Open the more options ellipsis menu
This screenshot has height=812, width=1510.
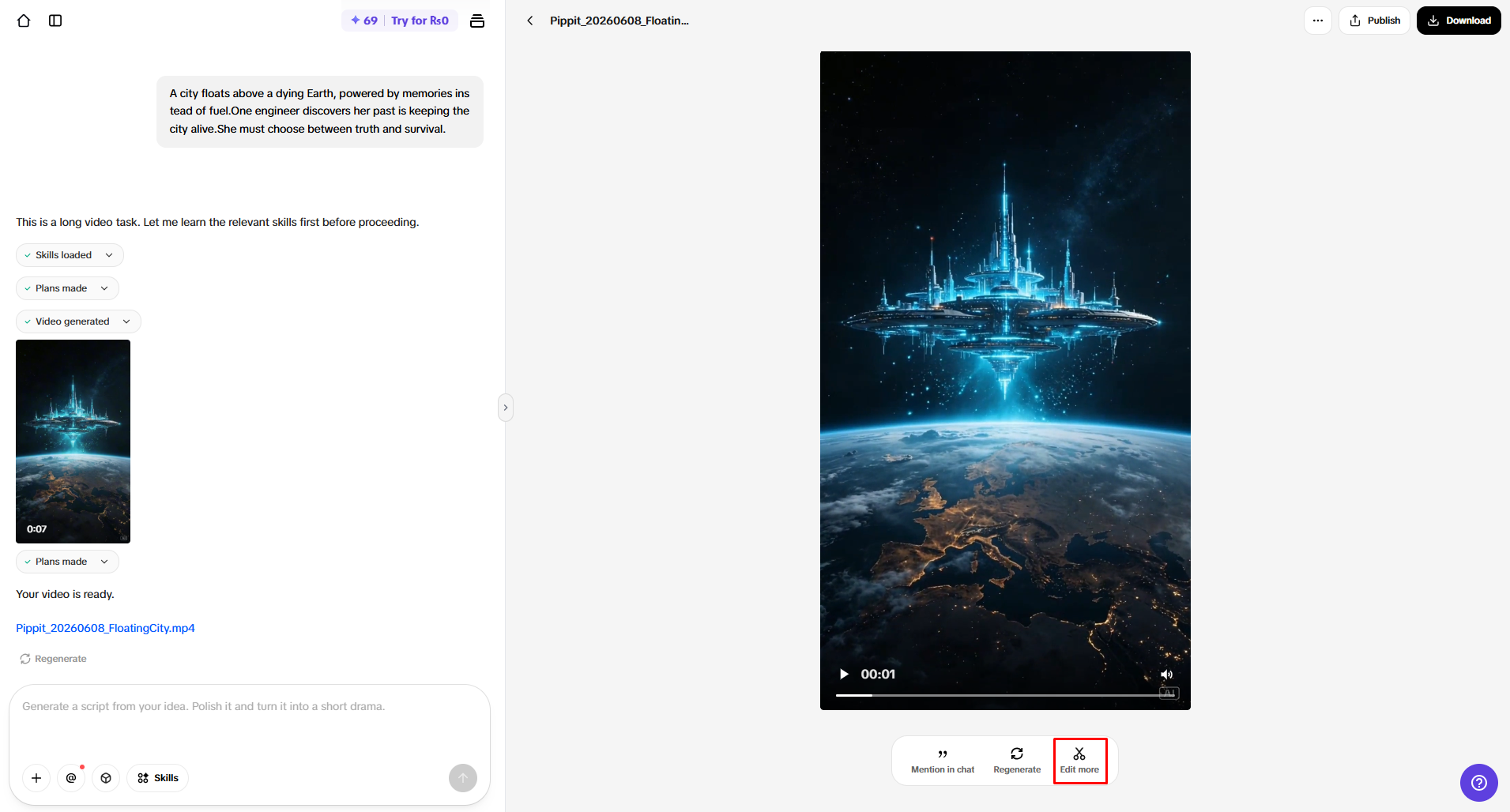[x=1317, y=21]
